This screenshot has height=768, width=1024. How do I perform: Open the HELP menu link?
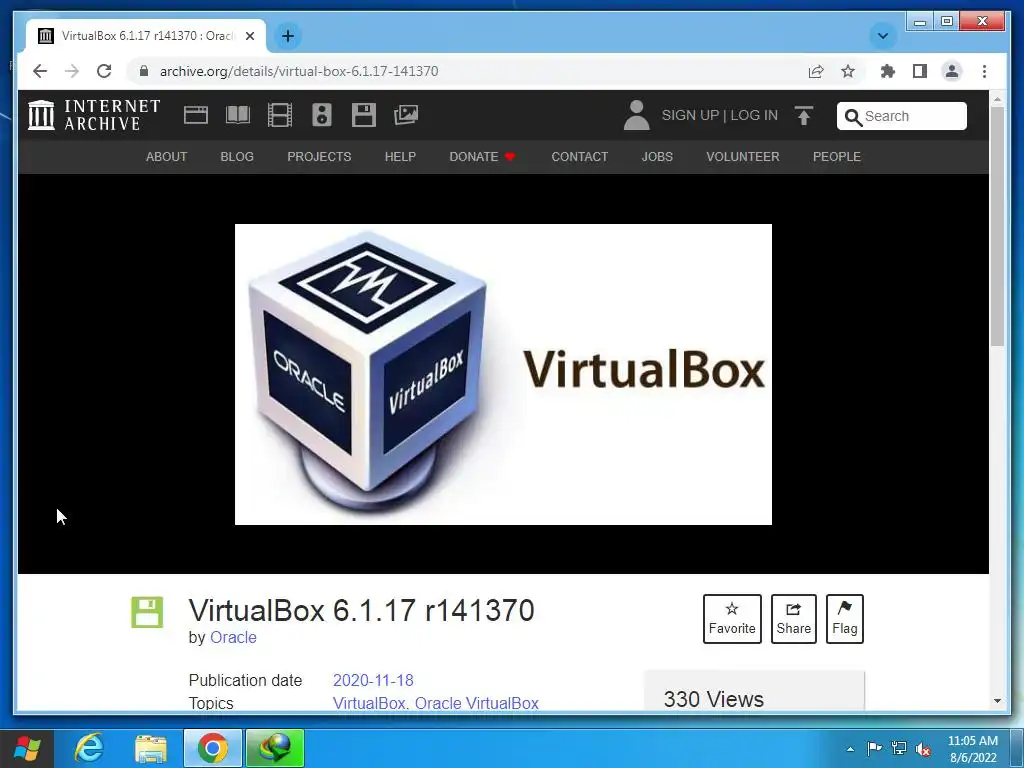point(400,157)
